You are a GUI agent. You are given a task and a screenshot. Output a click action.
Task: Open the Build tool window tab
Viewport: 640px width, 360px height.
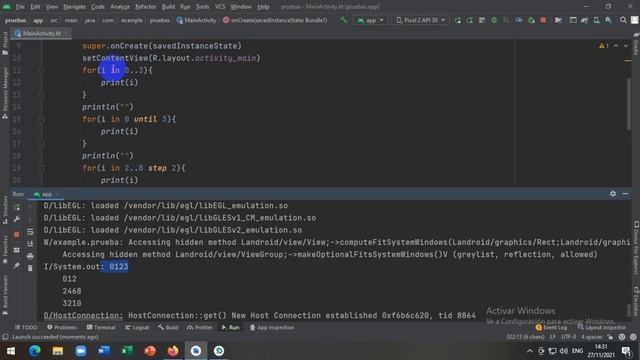point(168,327)
